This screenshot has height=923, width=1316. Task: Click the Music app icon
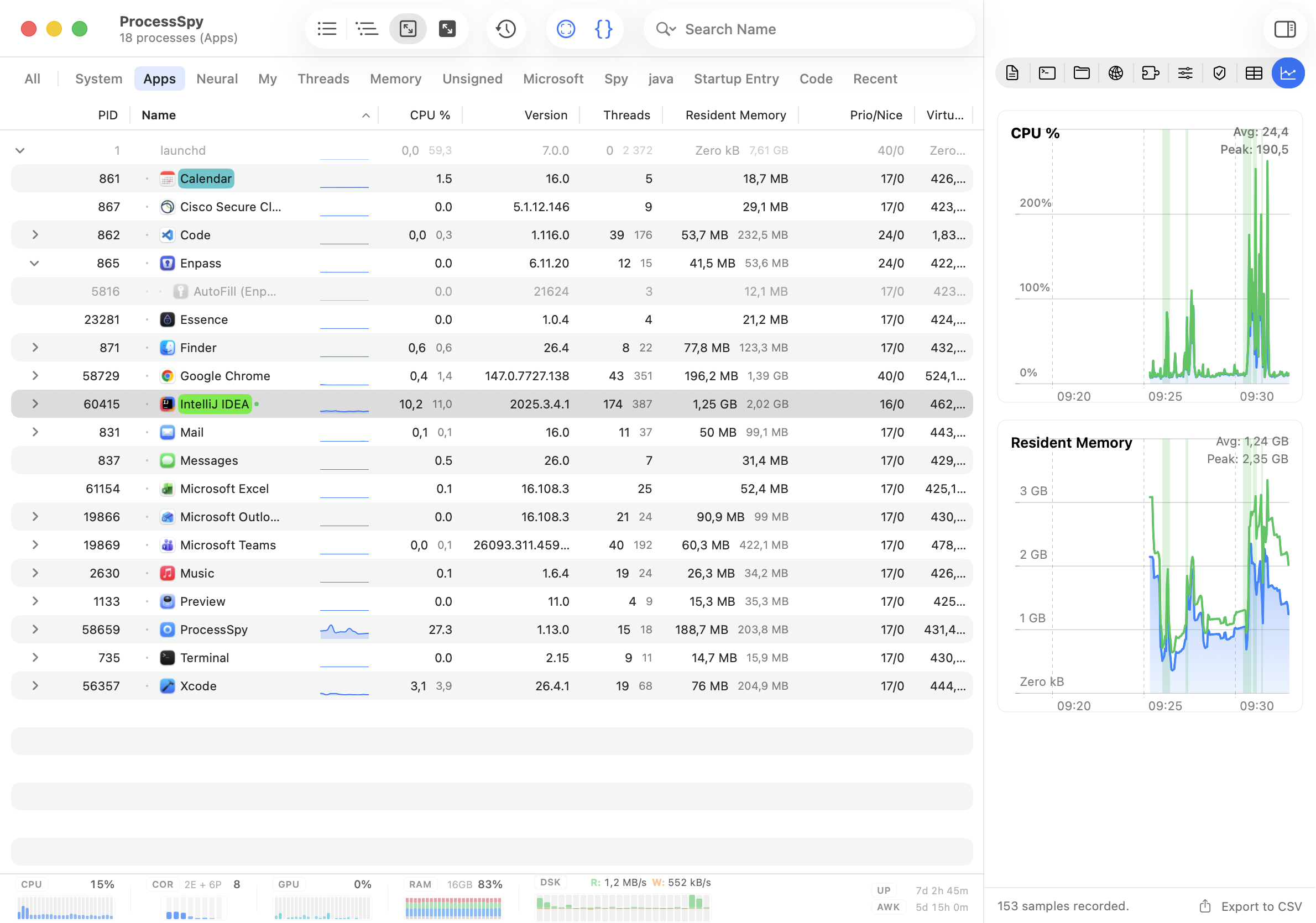tap(167, 574)
